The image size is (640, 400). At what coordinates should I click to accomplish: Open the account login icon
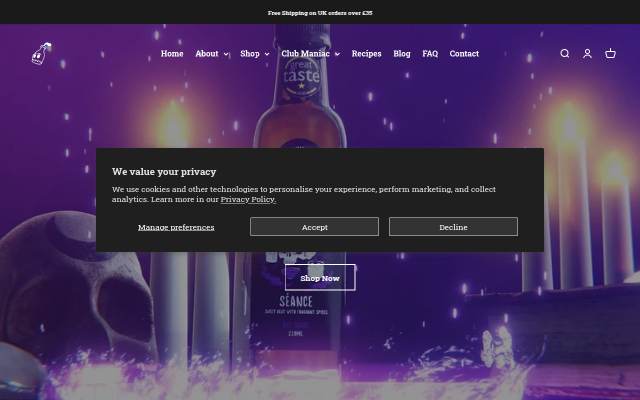587,53
